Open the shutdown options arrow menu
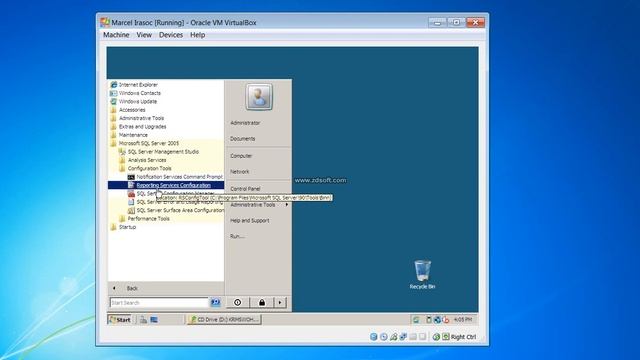Screen dimensions: 640x360 click(x=280, y=302)
